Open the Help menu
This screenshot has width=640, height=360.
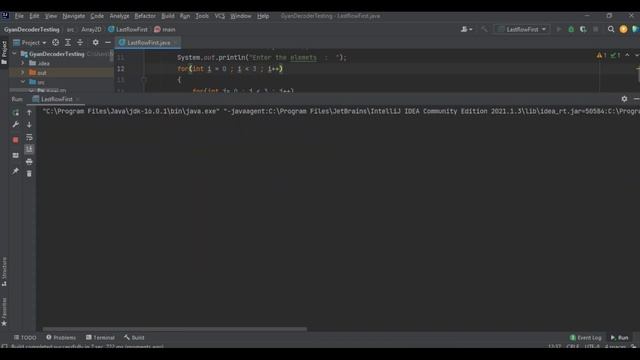[263, 16]
